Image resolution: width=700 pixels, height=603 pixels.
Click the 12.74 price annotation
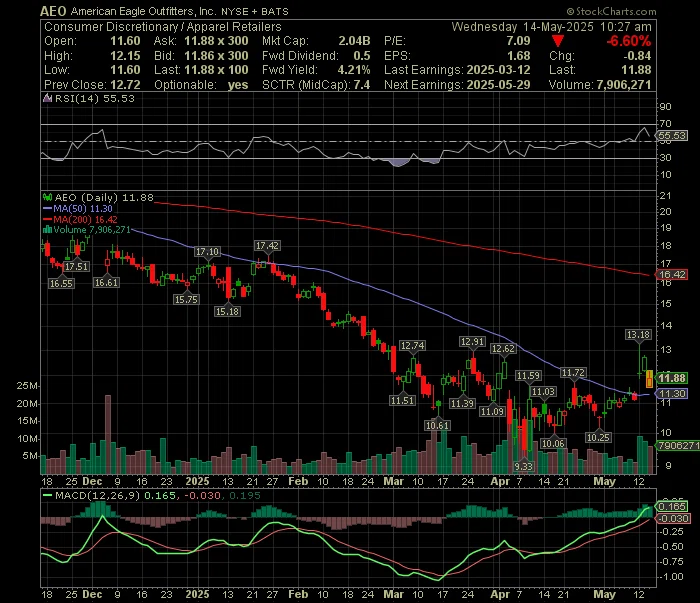coord(412,345)
